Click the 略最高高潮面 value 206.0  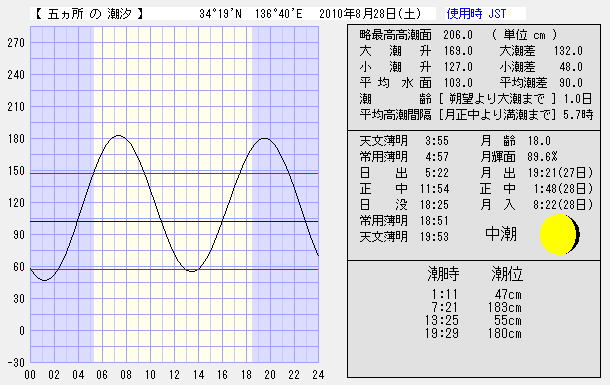point(458,35)
